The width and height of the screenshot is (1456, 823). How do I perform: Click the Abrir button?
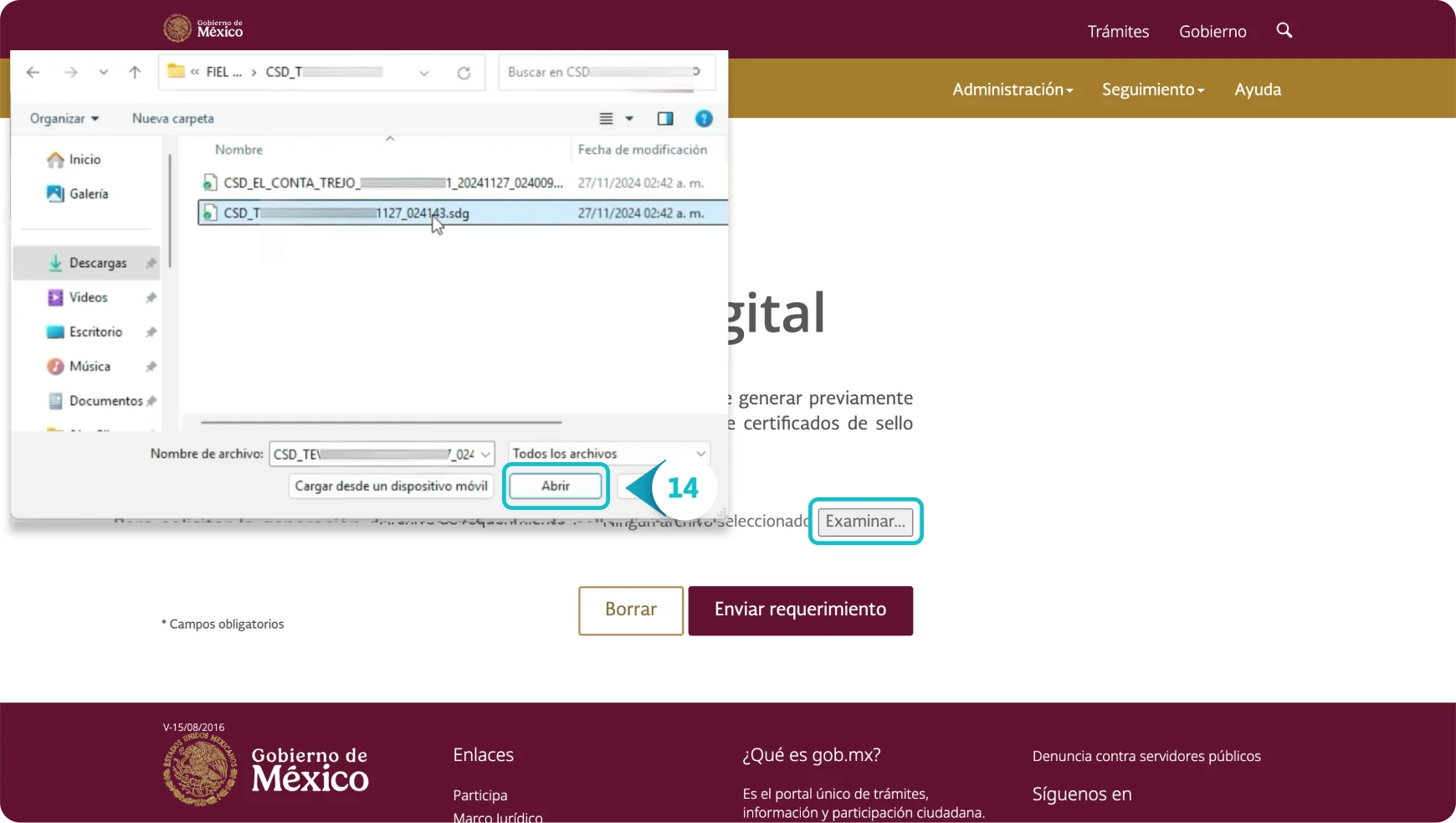pos(556,486)
